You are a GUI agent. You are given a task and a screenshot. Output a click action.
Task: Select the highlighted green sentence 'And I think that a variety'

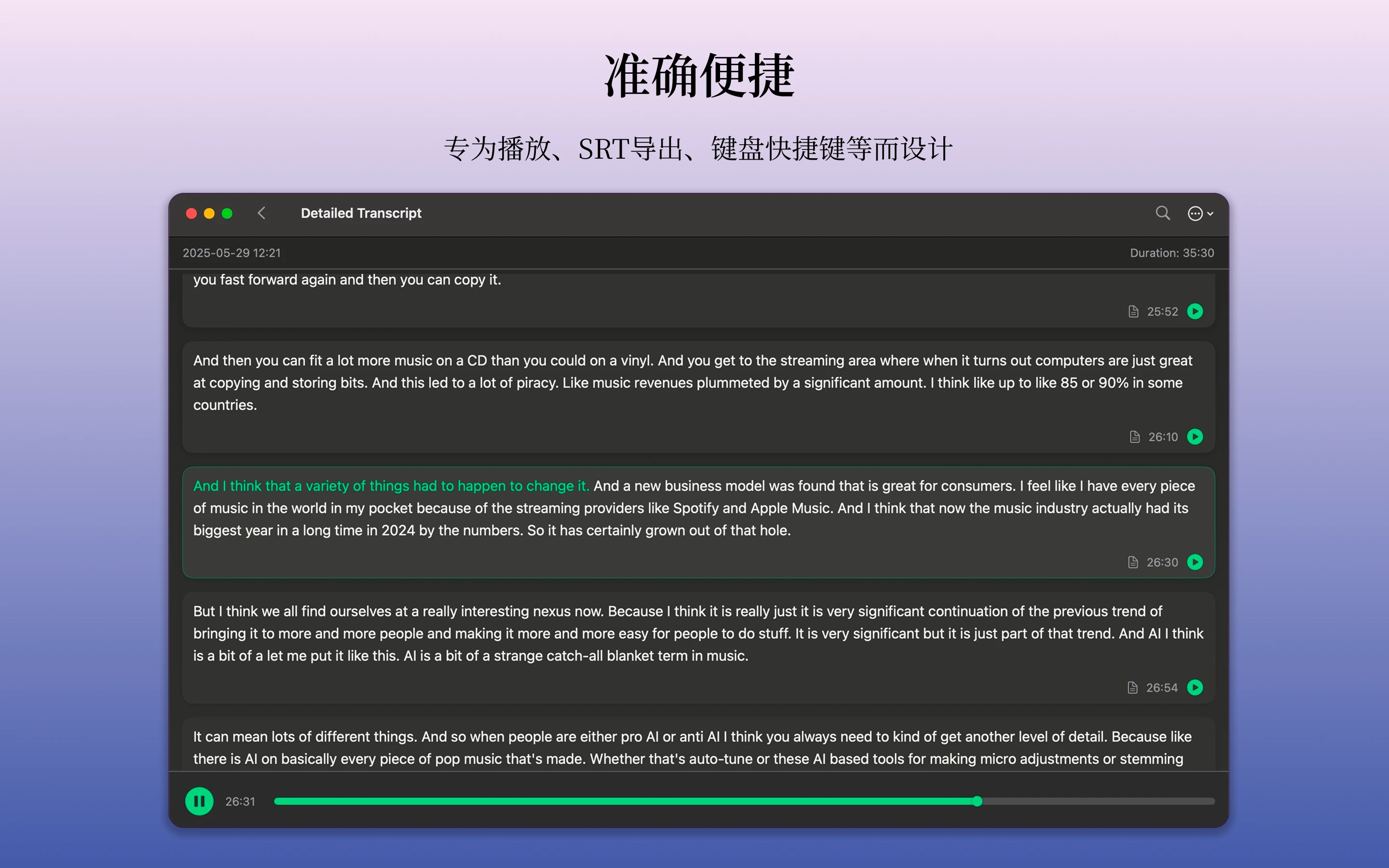pyautogui.click(x=391, y=486)
